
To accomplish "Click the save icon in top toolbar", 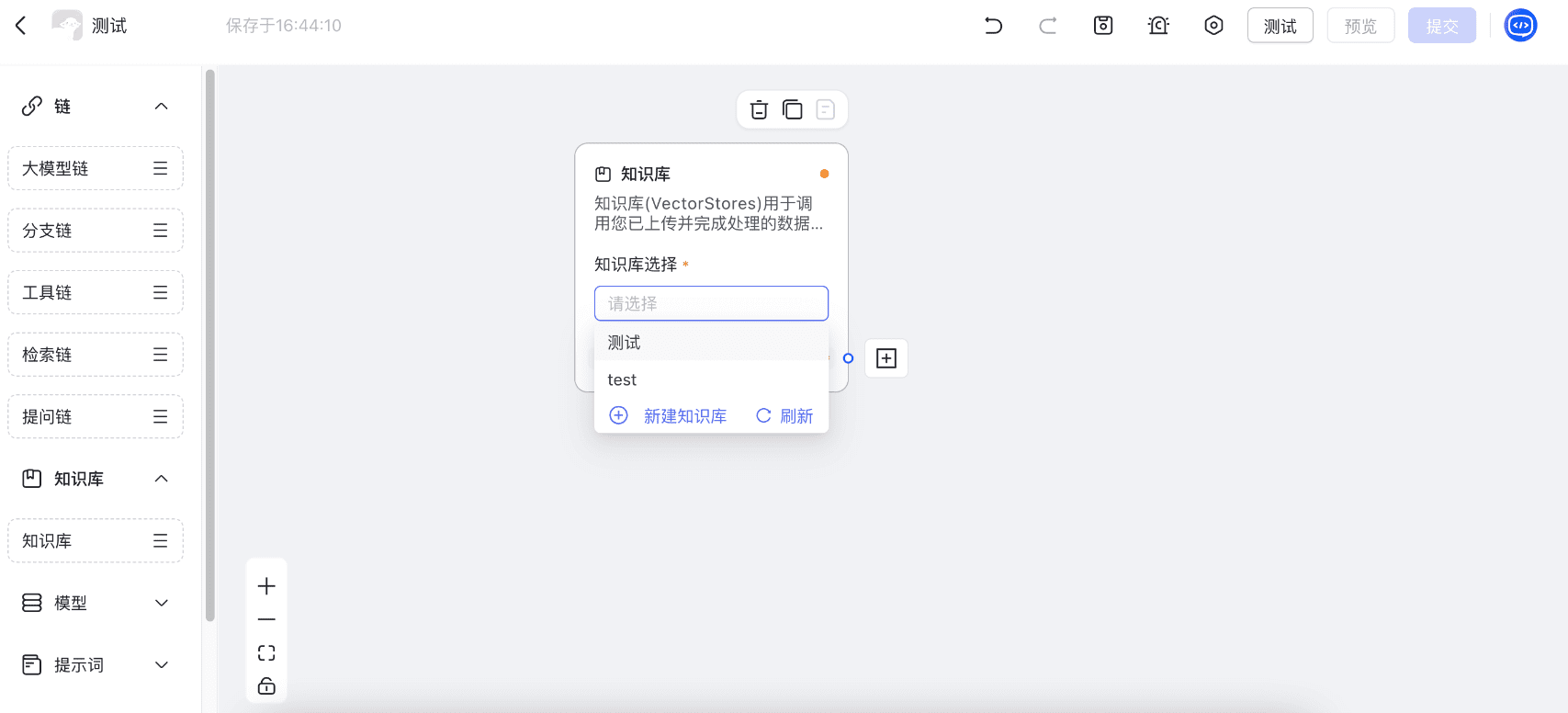I will (x=1103, y=26).
